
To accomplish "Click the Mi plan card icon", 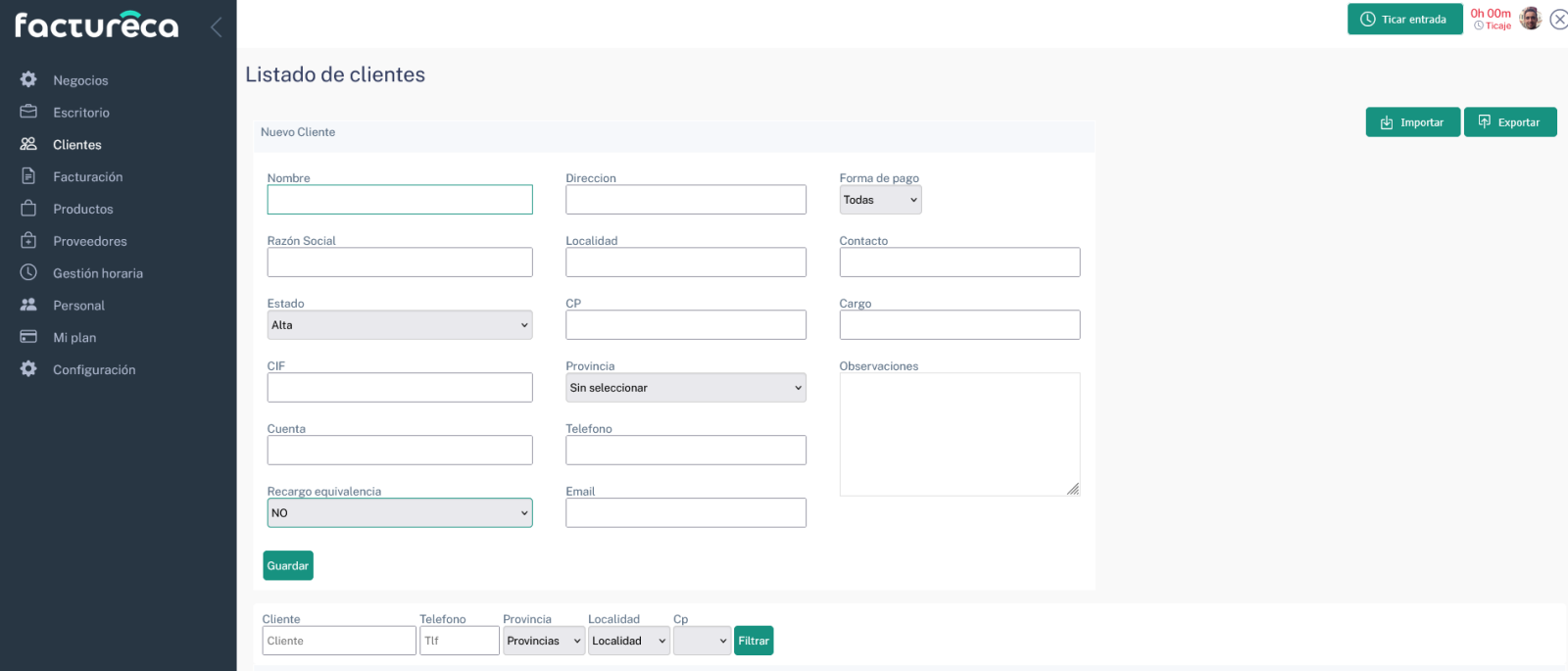I will pos(28,337).
